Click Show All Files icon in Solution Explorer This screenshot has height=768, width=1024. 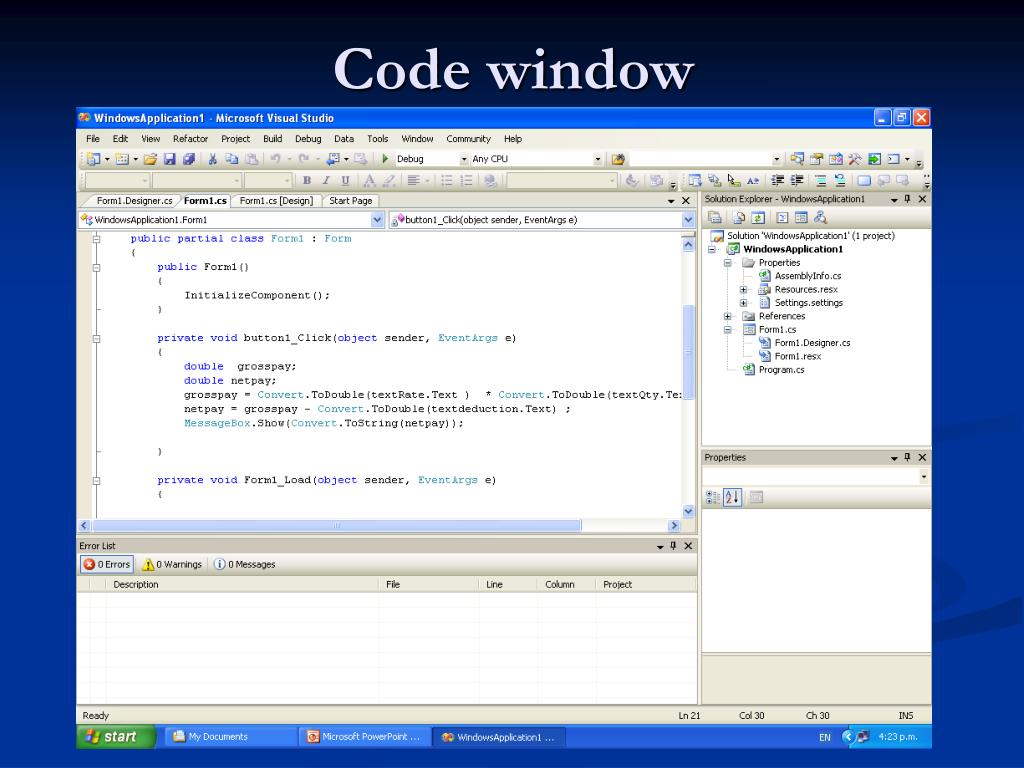pos(739,217)
